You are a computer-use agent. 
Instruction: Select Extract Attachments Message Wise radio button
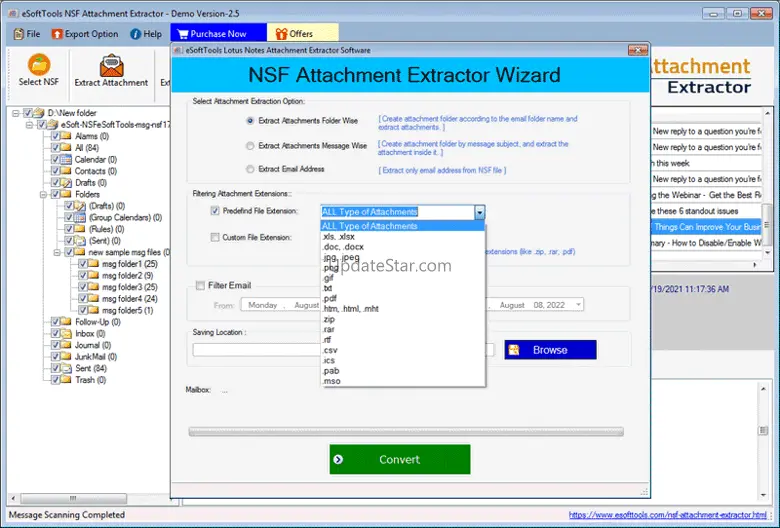pyautogui.click(x=250, y=146)
